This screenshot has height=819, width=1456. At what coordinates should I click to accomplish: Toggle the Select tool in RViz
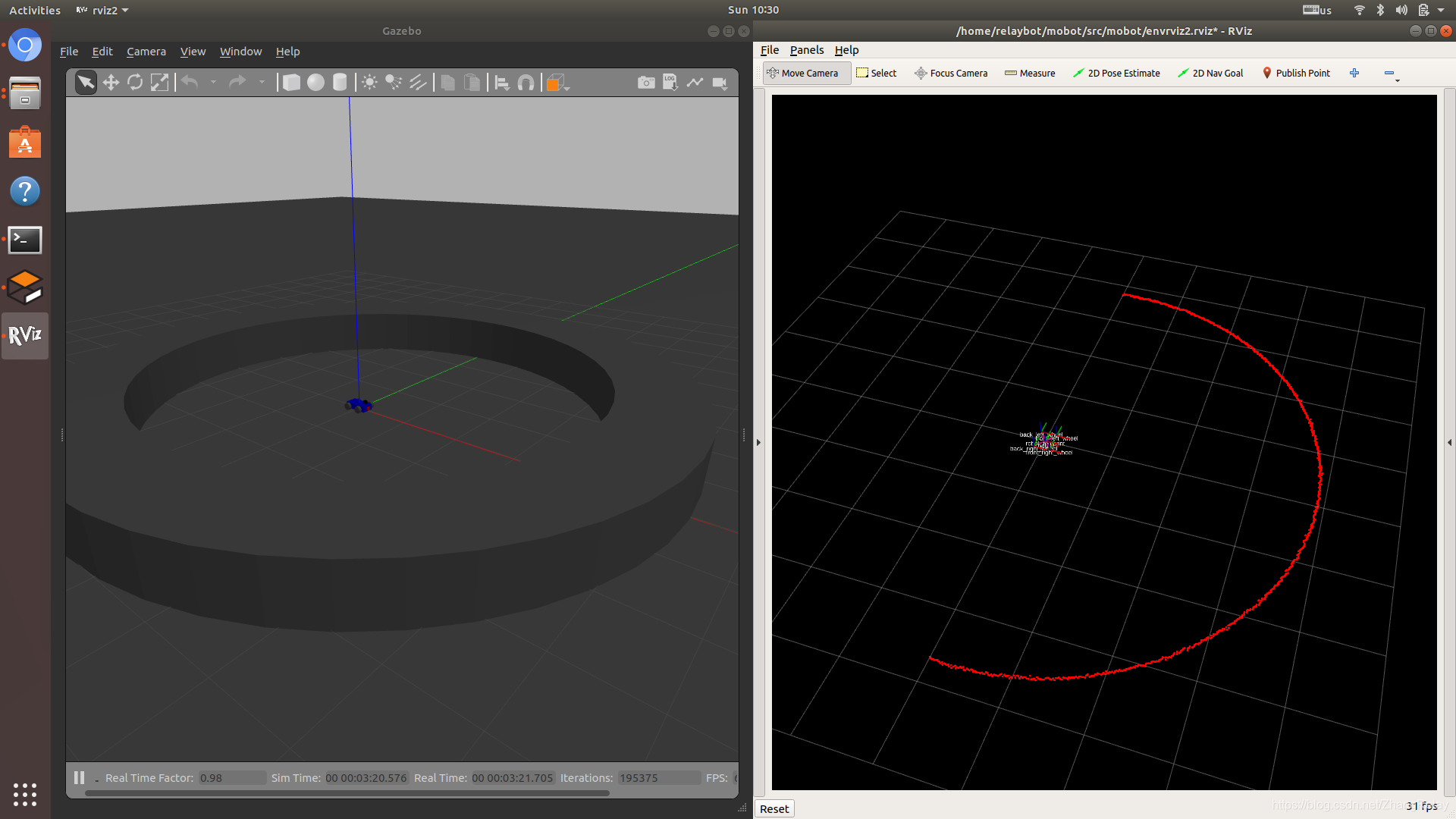tap(876, 73)
